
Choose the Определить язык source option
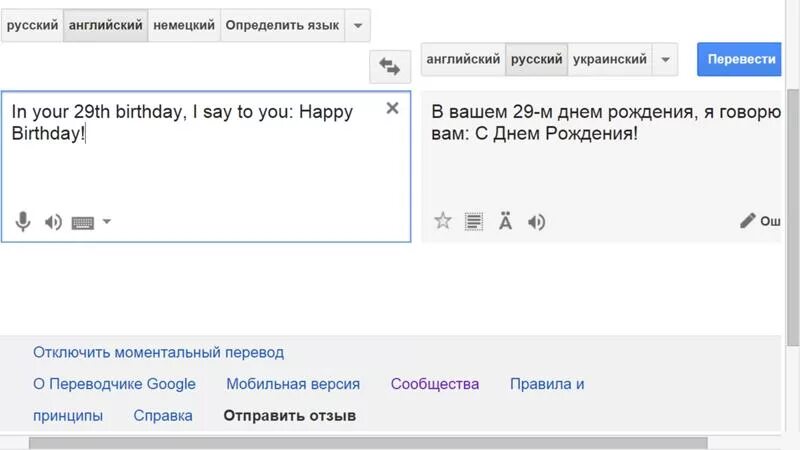(x=282, y=25)
